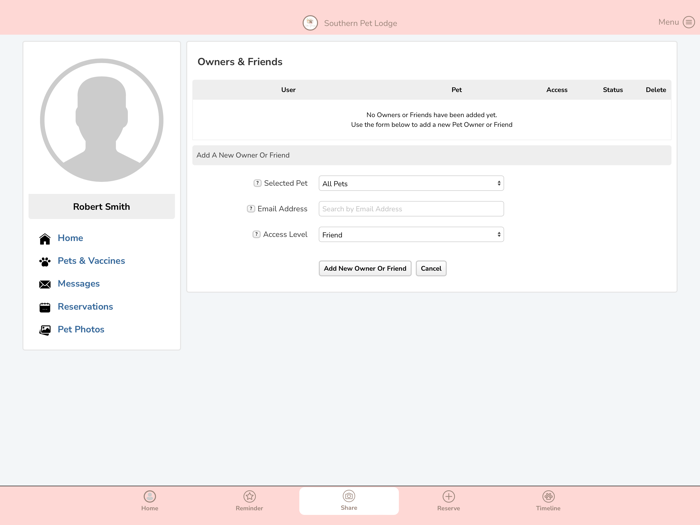Click the Southern Pet Lodge logo icon

click(x=310, y=23)
